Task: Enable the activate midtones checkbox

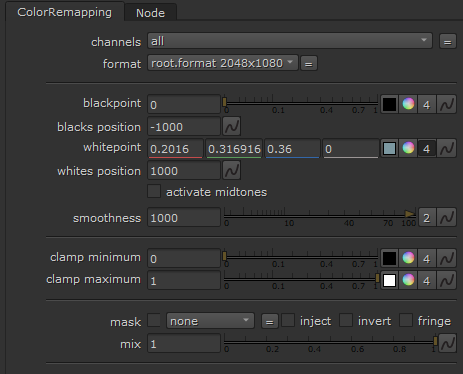Action: point(154,192)
